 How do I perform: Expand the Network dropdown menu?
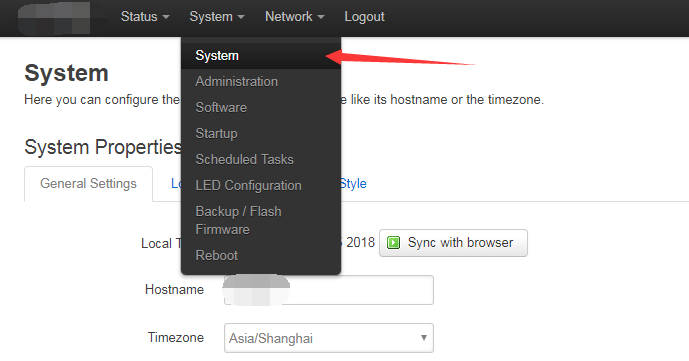(294, 17)
